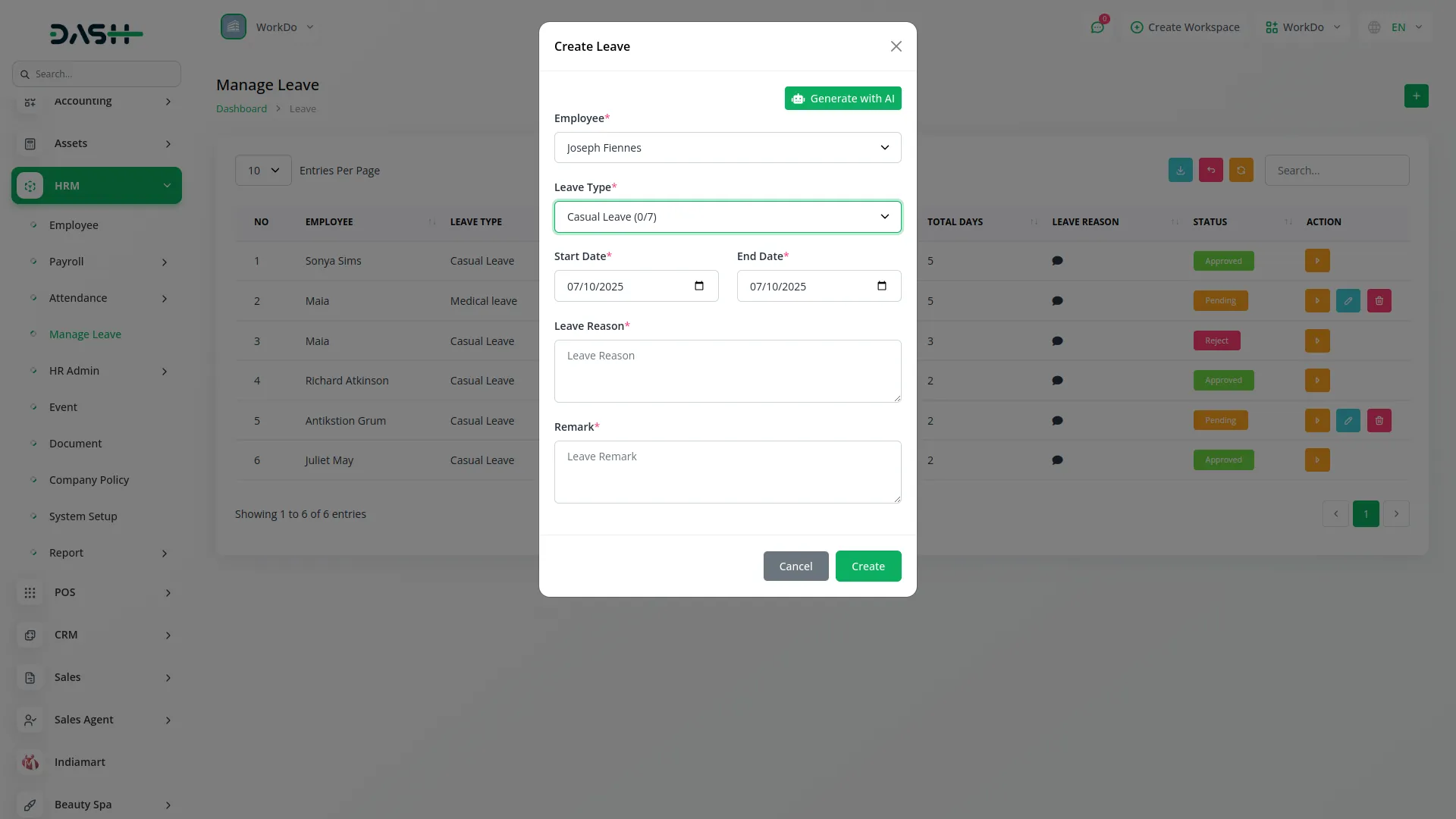Delete Antikstion Grum's leave with the trash icon

click(x=1379, y=420)
